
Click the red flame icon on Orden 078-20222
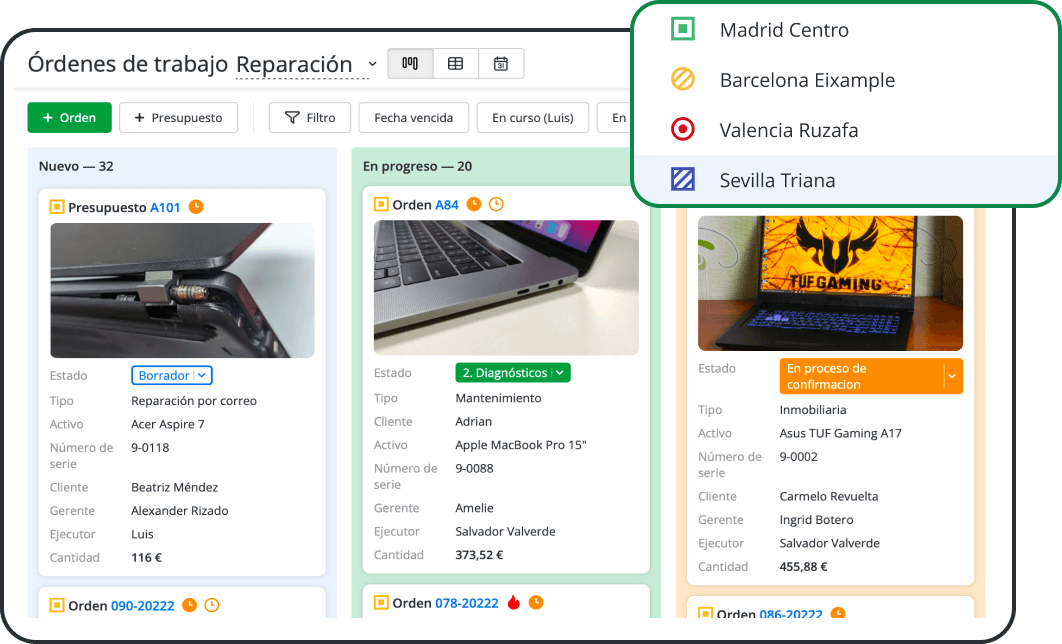[514, 603]
